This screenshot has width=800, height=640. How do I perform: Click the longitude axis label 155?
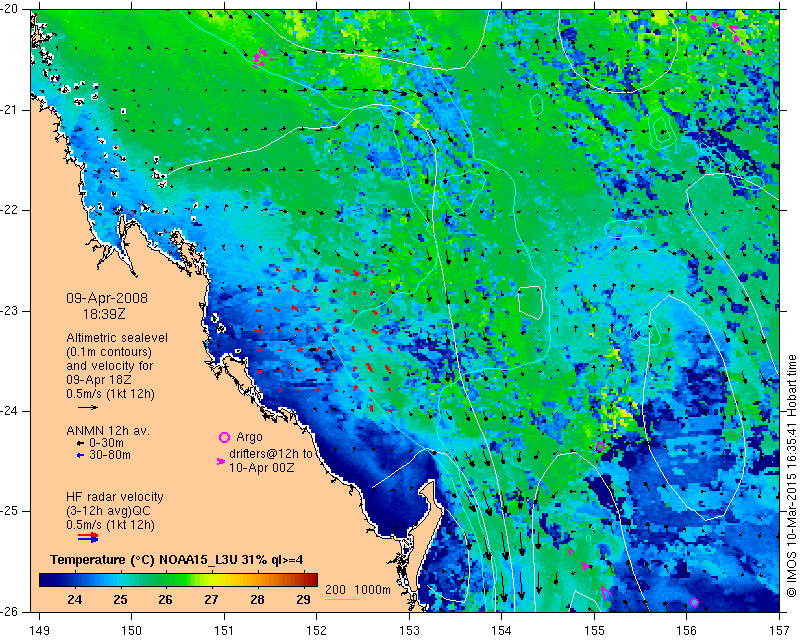point(594,630)
